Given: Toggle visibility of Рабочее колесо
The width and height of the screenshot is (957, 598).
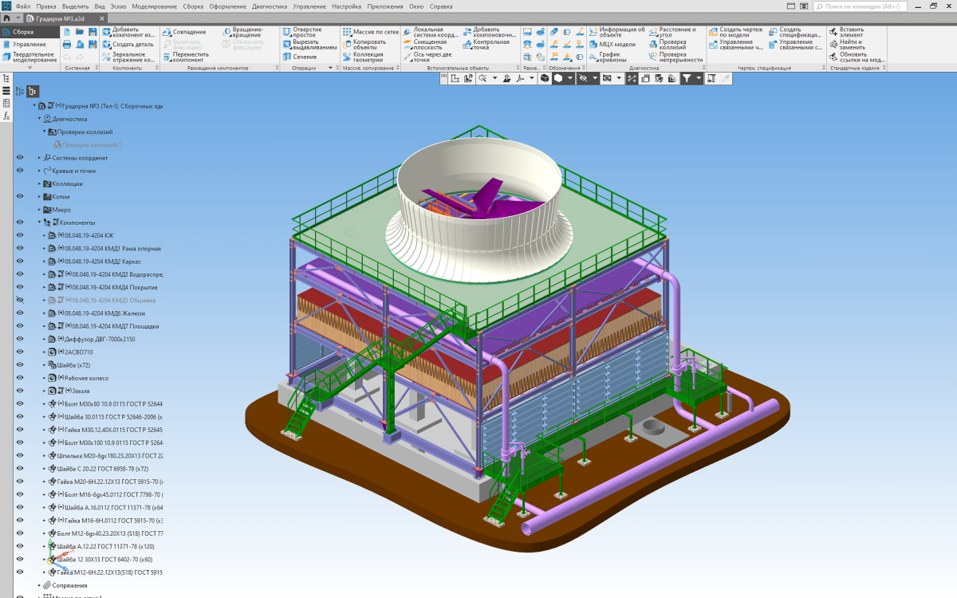Looking at the screenshot, I should click(19, 378).
